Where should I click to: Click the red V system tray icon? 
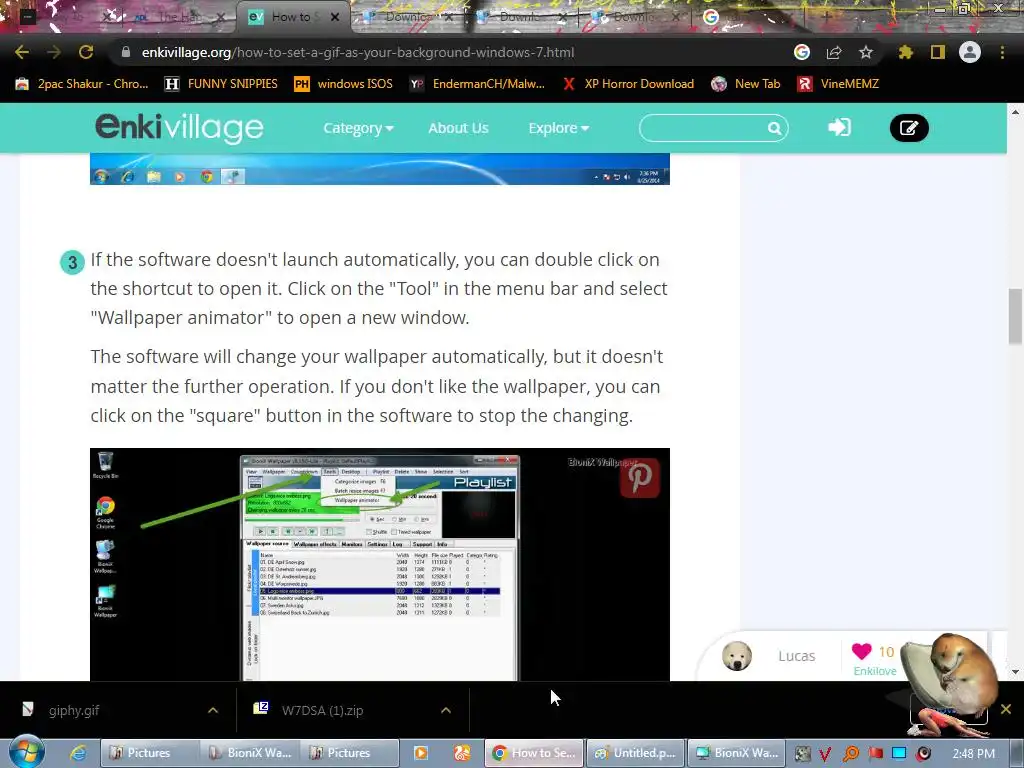click(x=825, y=754)
